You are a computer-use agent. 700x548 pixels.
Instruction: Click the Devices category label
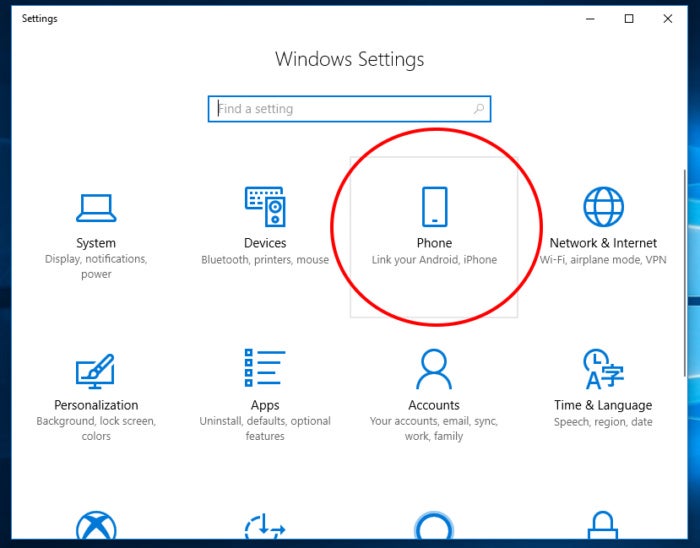click(x=265, y=243)
